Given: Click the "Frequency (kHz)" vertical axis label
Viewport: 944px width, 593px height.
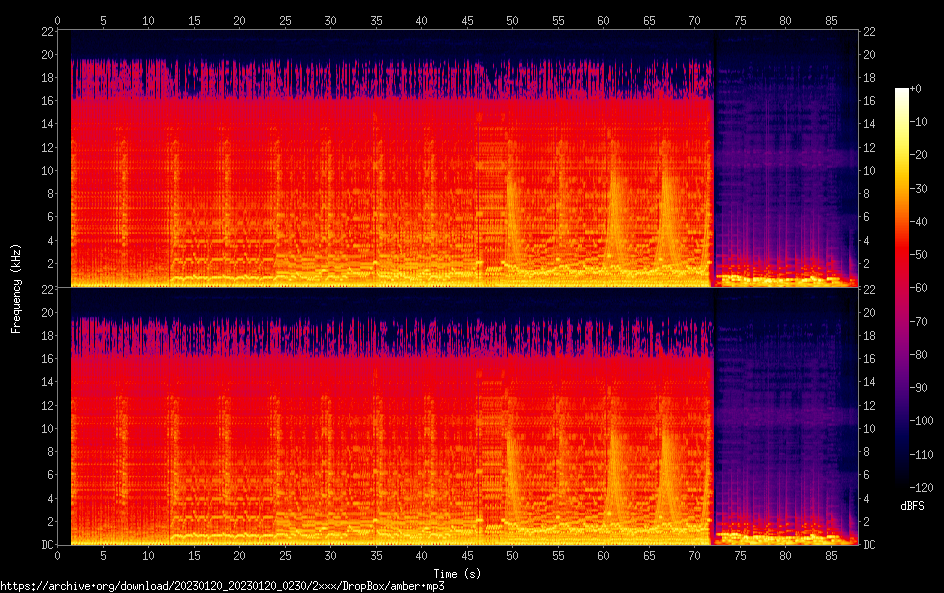Looking at the screenshot, I should 16,288.
